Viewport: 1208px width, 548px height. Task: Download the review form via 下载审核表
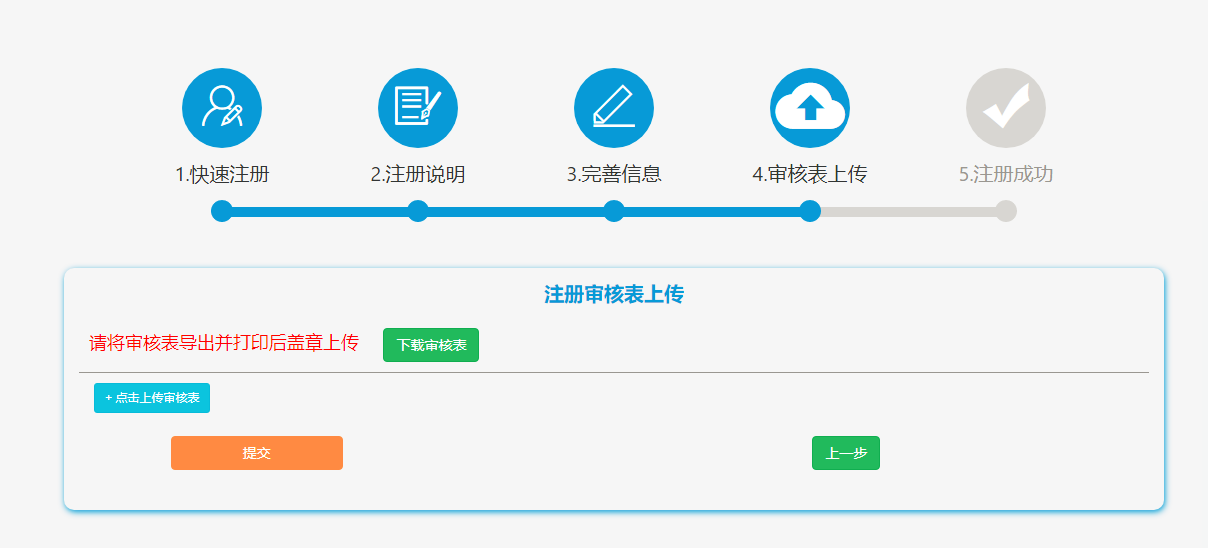click(431, 345)
